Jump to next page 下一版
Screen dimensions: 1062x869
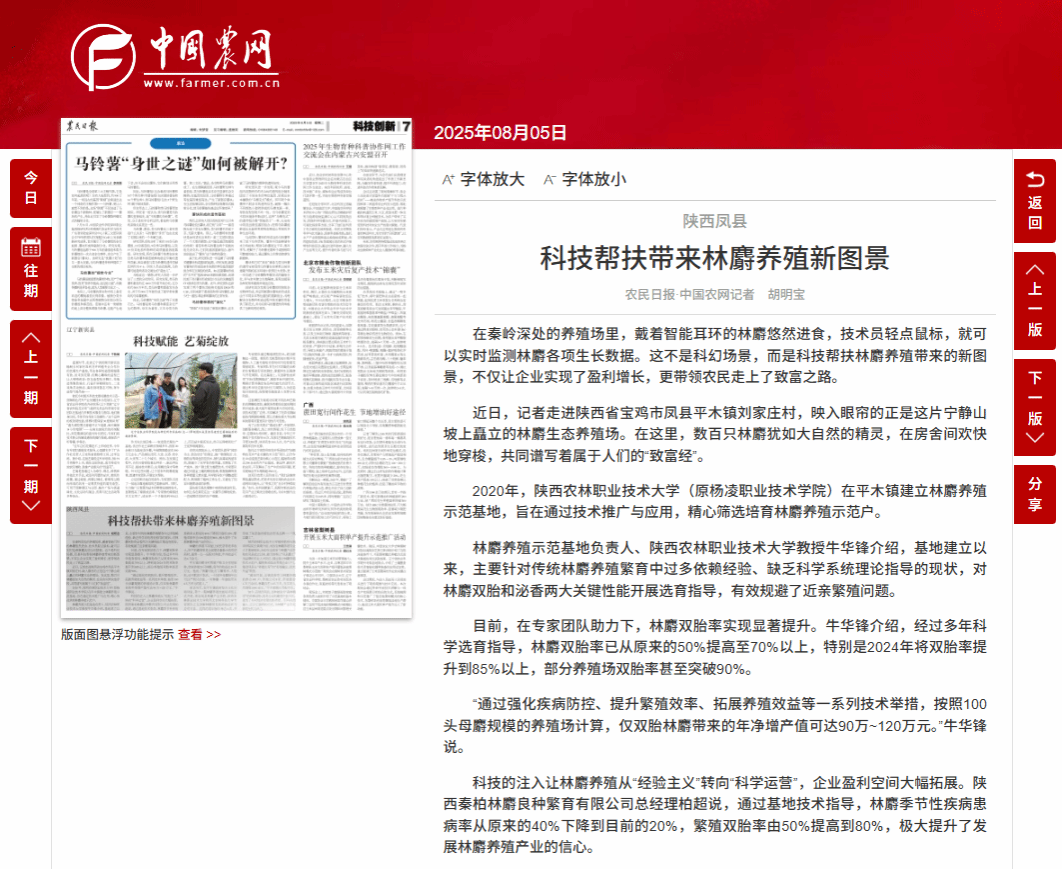click(1034, 406)
